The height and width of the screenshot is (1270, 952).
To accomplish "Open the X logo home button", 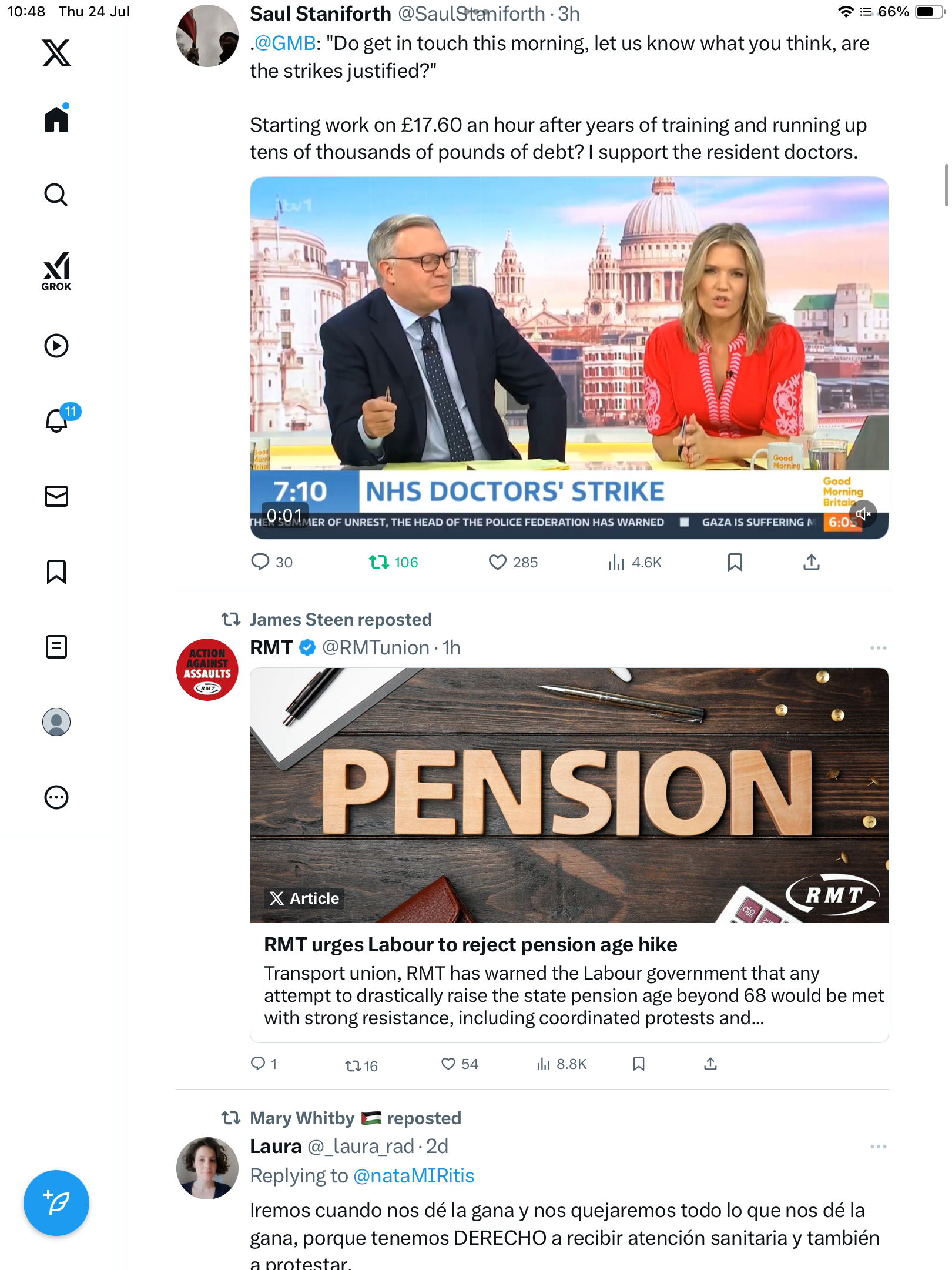I will 56,53.
